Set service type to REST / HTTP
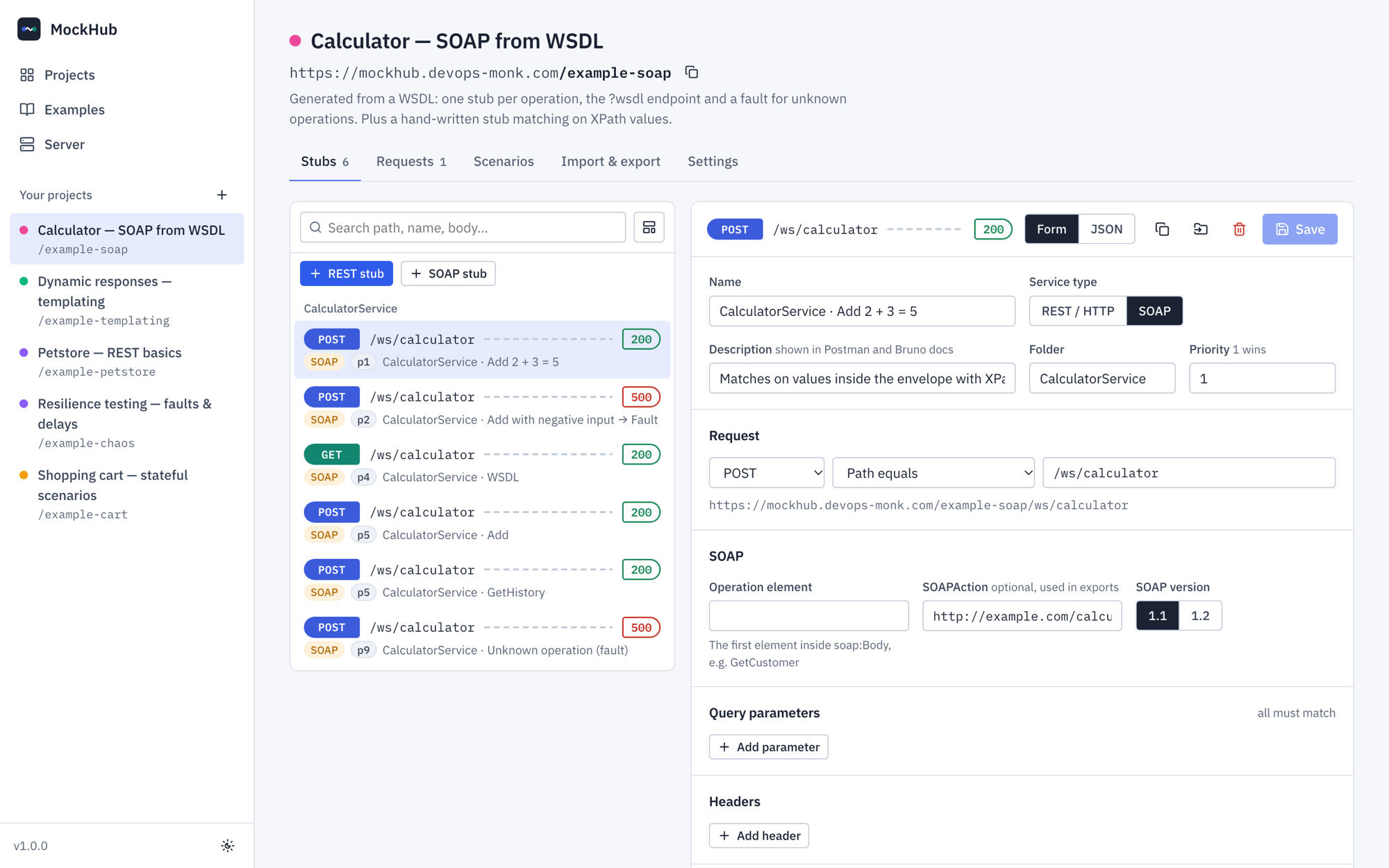 click(x=1078, y=311)
